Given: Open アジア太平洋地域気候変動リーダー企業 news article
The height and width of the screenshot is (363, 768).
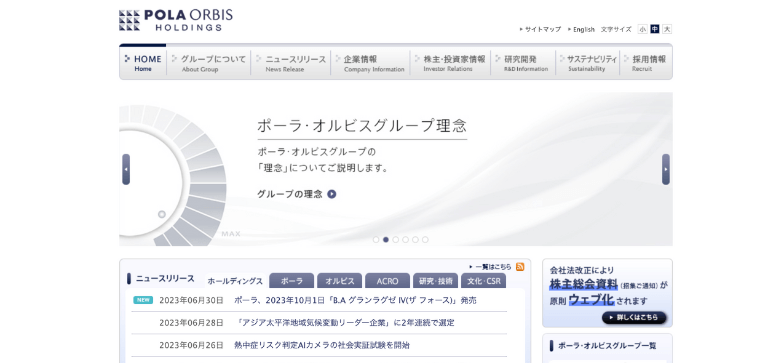Looking at the screenshot, I should tap(344, 323).
